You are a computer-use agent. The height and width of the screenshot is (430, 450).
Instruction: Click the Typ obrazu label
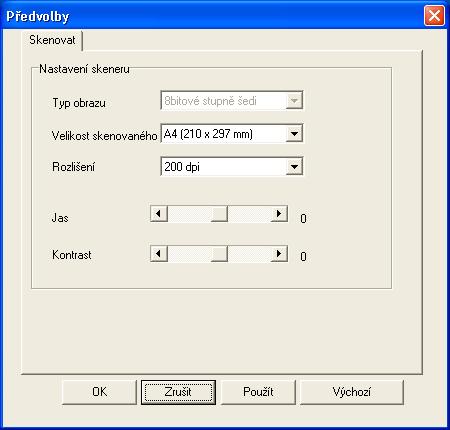click(79, 103)
